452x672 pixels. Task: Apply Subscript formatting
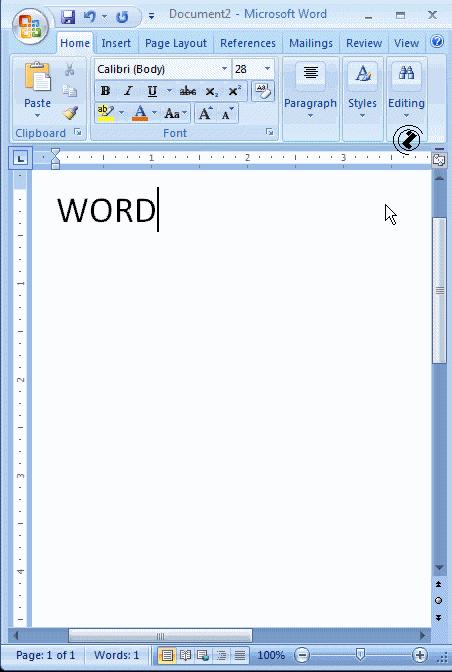tap(211, 91)
